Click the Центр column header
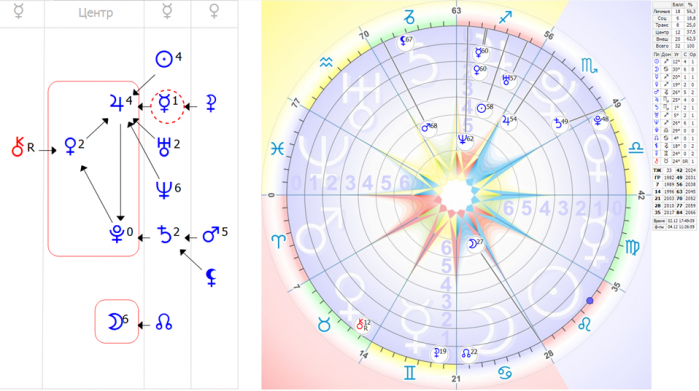699x391 pixels. (x=95, y=13)
